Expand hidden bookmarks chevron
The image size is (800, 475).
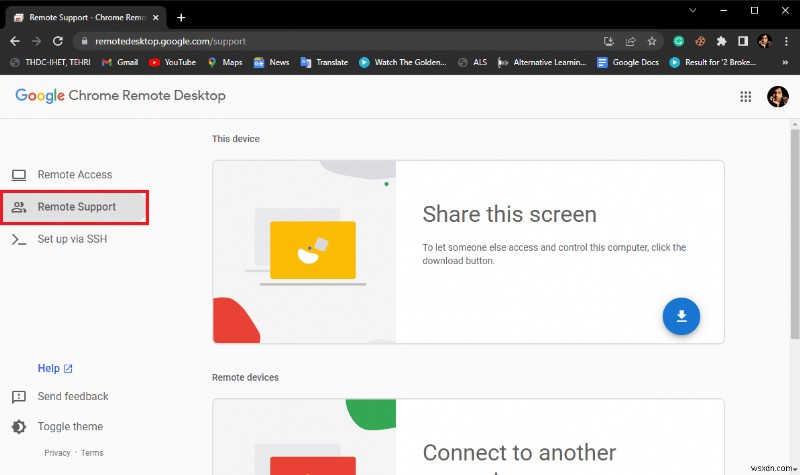pos(785,62)
